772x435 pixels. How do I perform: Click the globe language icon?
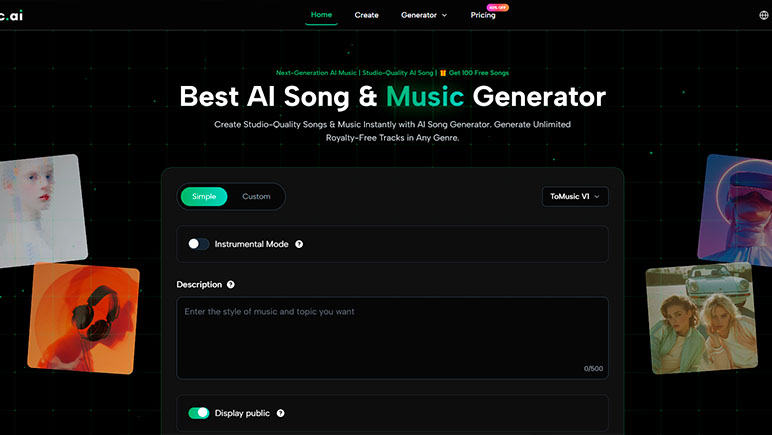pyautogui.click(x=764, y=15)
